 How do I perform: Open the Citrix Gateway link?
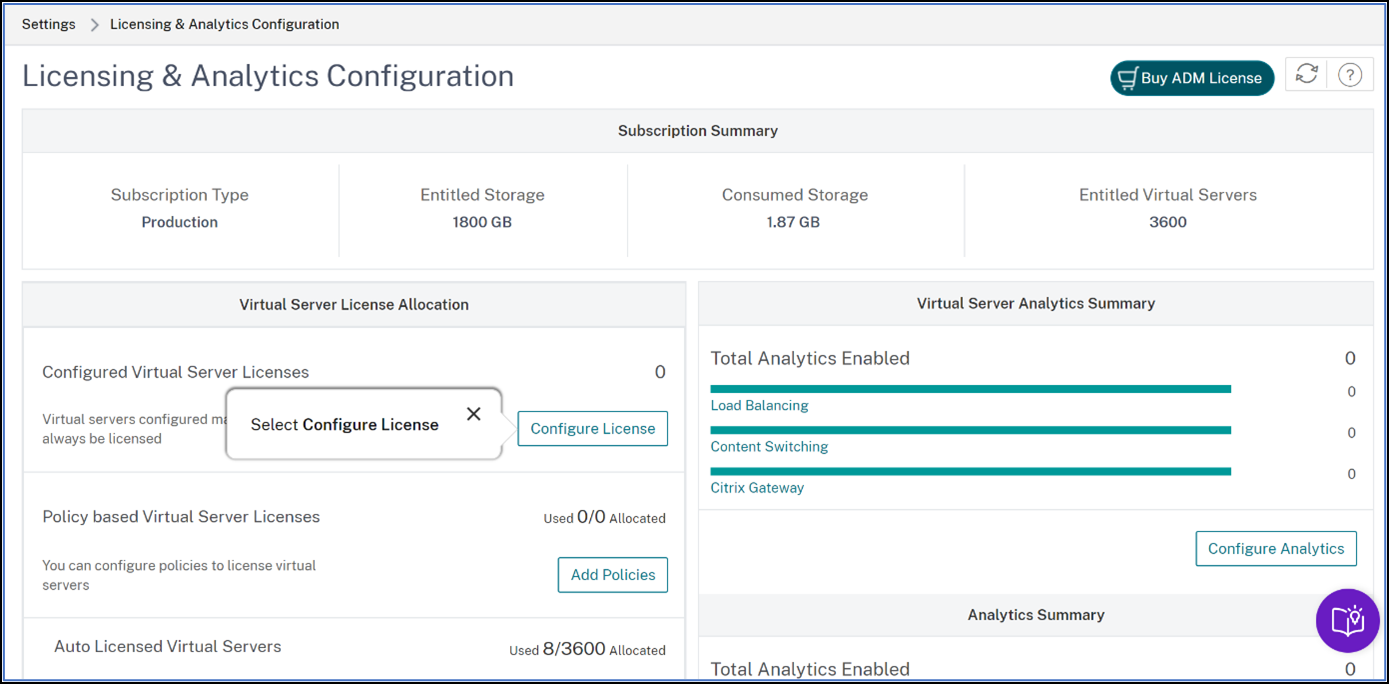[757, 488]
